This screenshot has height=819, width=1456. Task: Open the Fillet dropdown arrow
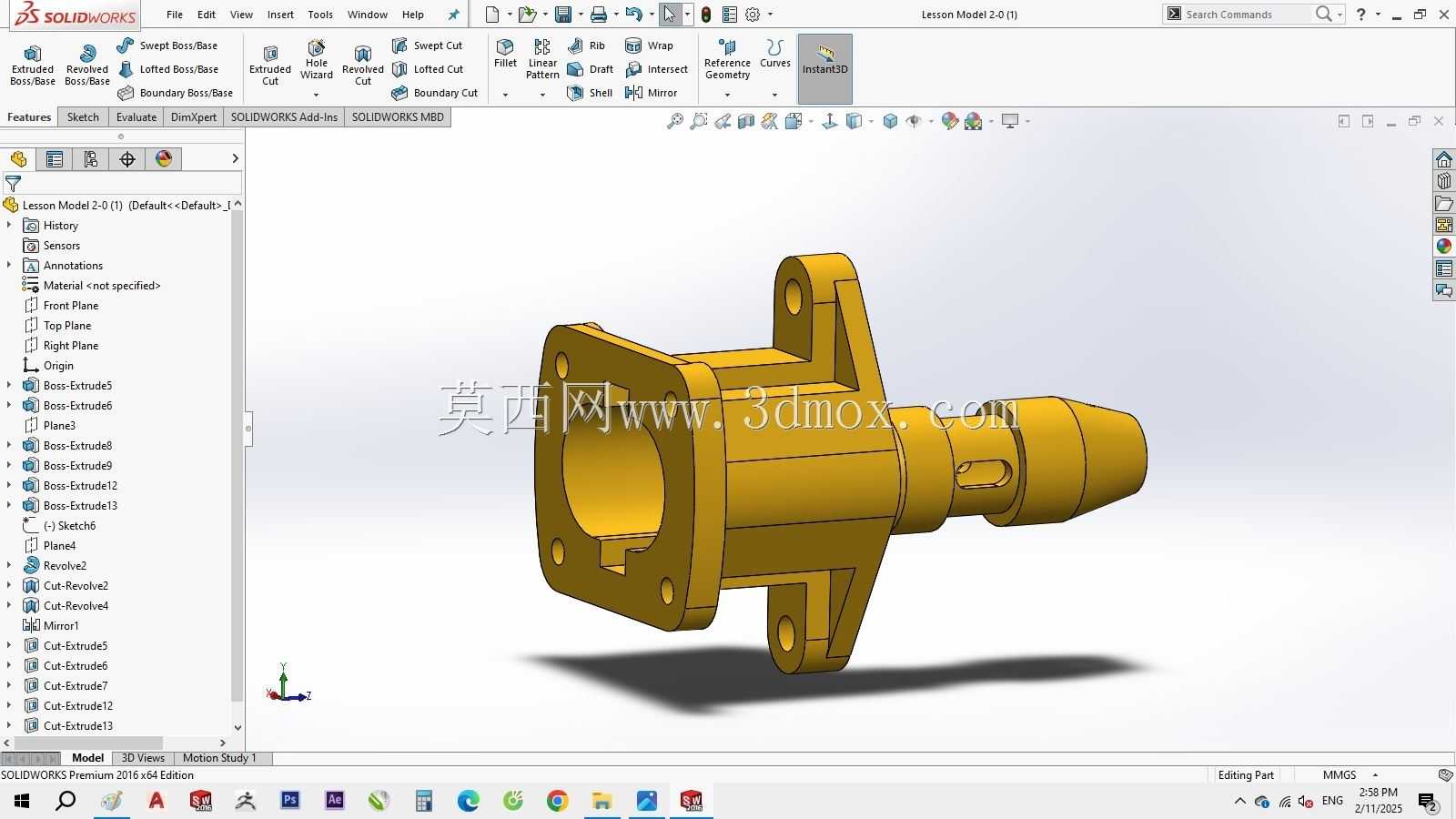505,95
